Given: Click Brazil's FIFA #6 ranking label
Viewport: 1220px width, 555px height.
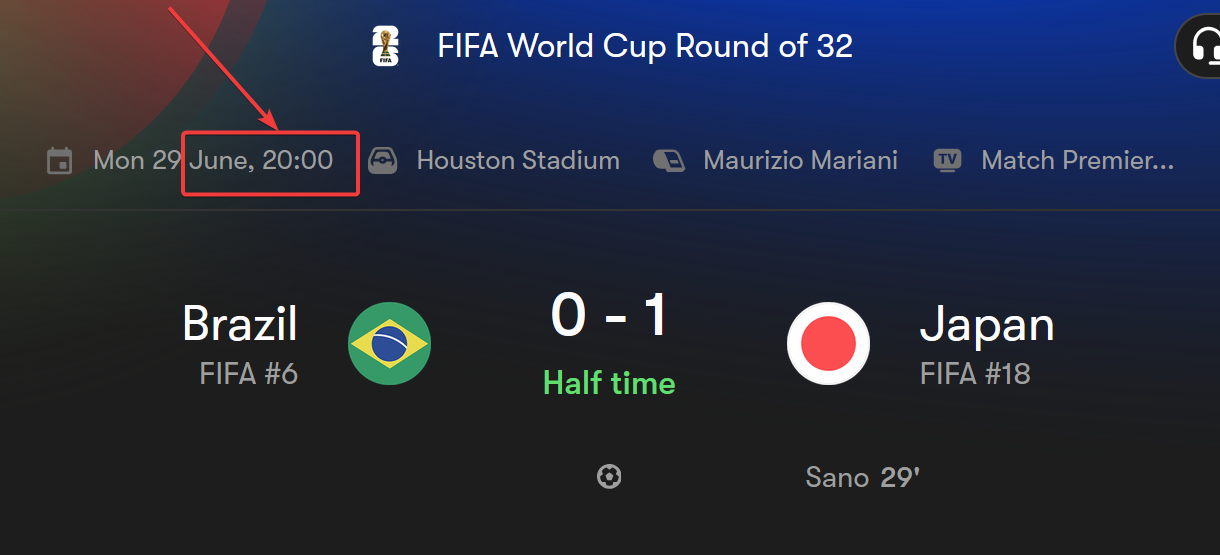Looking at the screenshot, I should pyautogui.click(x=249, y=374).
